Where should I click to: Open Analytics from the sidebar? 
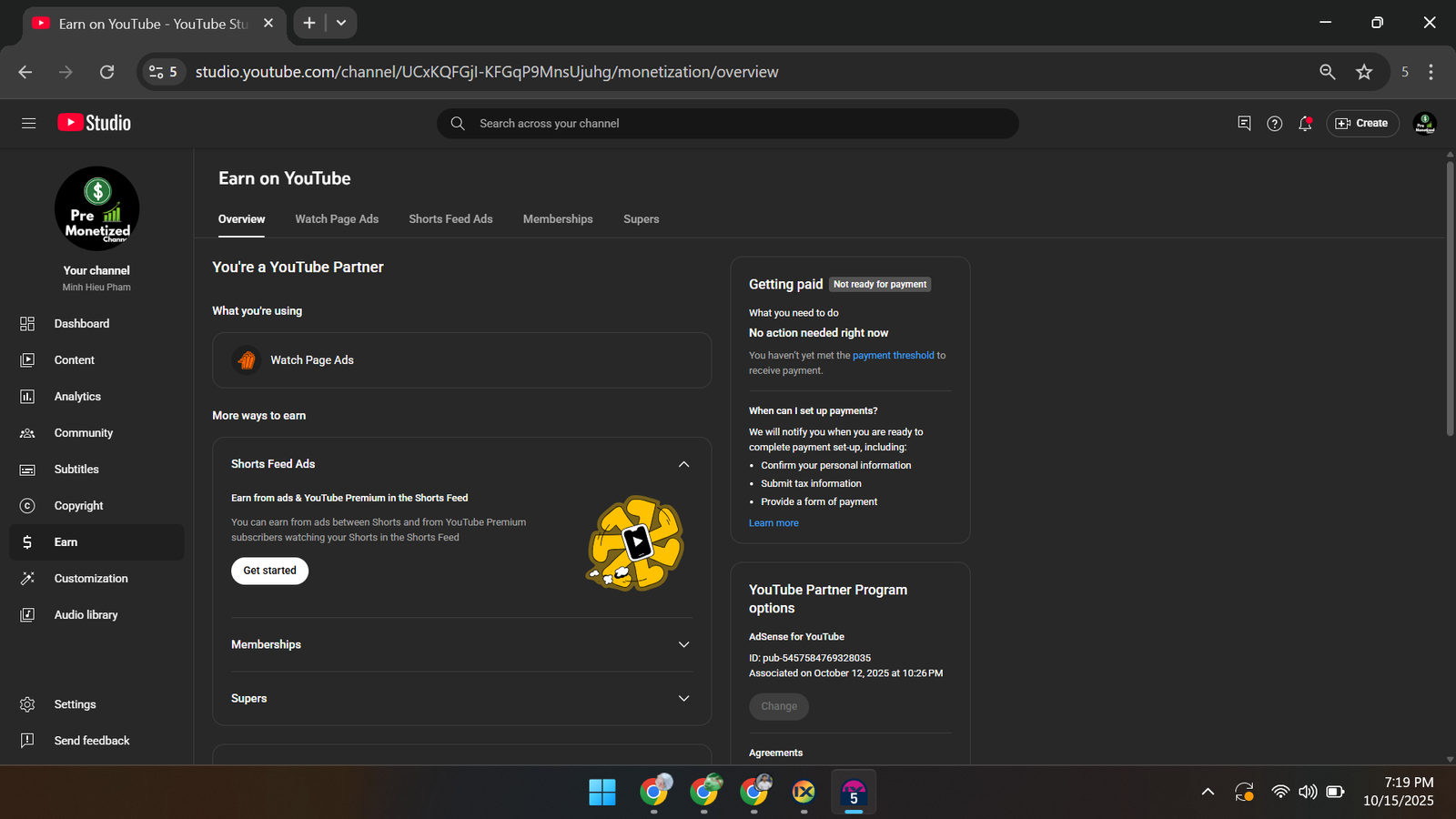77,397
